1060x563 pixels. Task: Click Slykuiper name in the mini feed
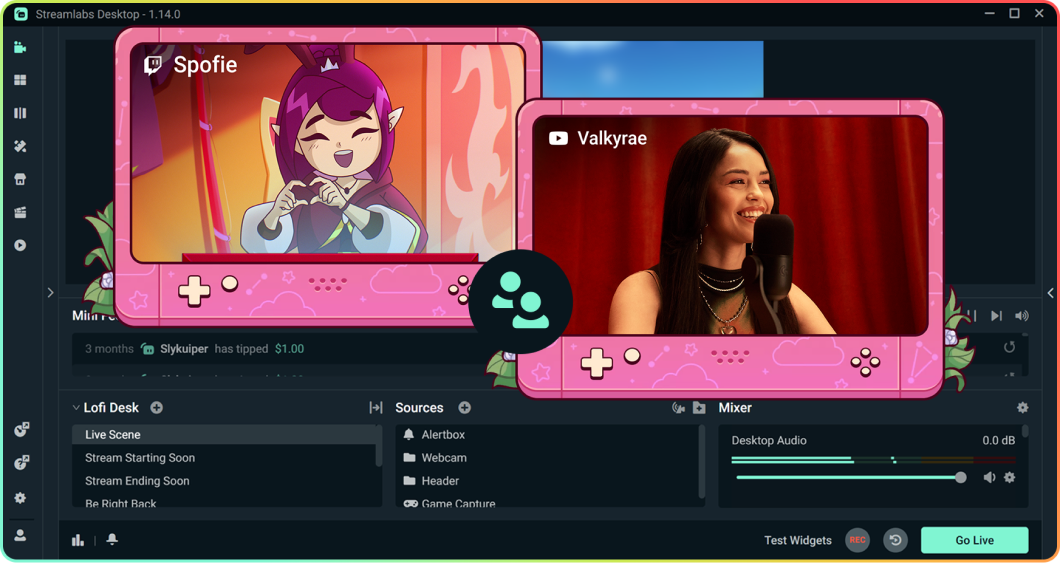pos(184,349)
